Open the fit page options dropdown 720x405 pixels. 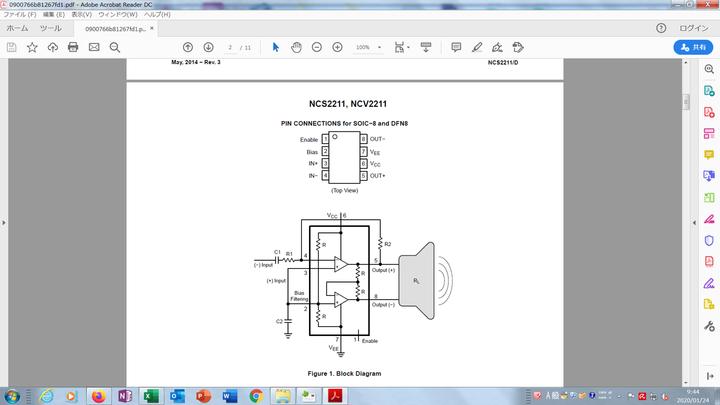point(402,47)
